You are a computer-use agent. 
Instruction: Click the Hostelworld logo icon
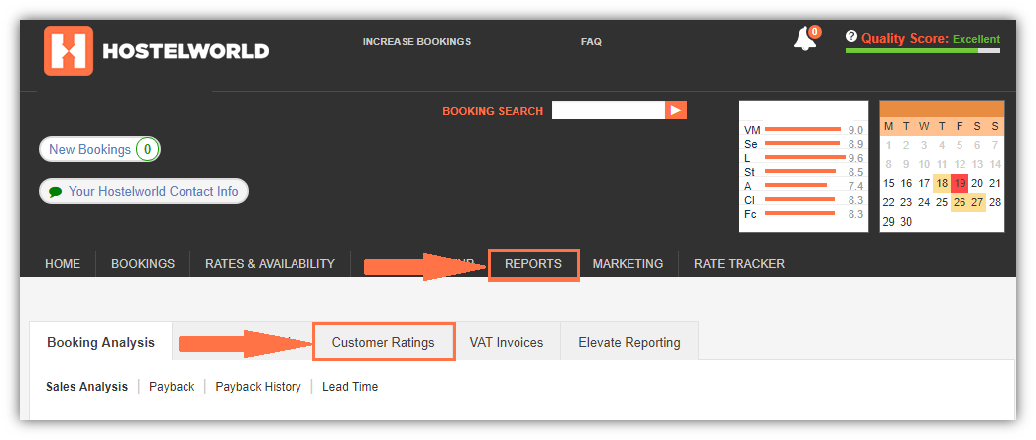(x=68, y=51)
